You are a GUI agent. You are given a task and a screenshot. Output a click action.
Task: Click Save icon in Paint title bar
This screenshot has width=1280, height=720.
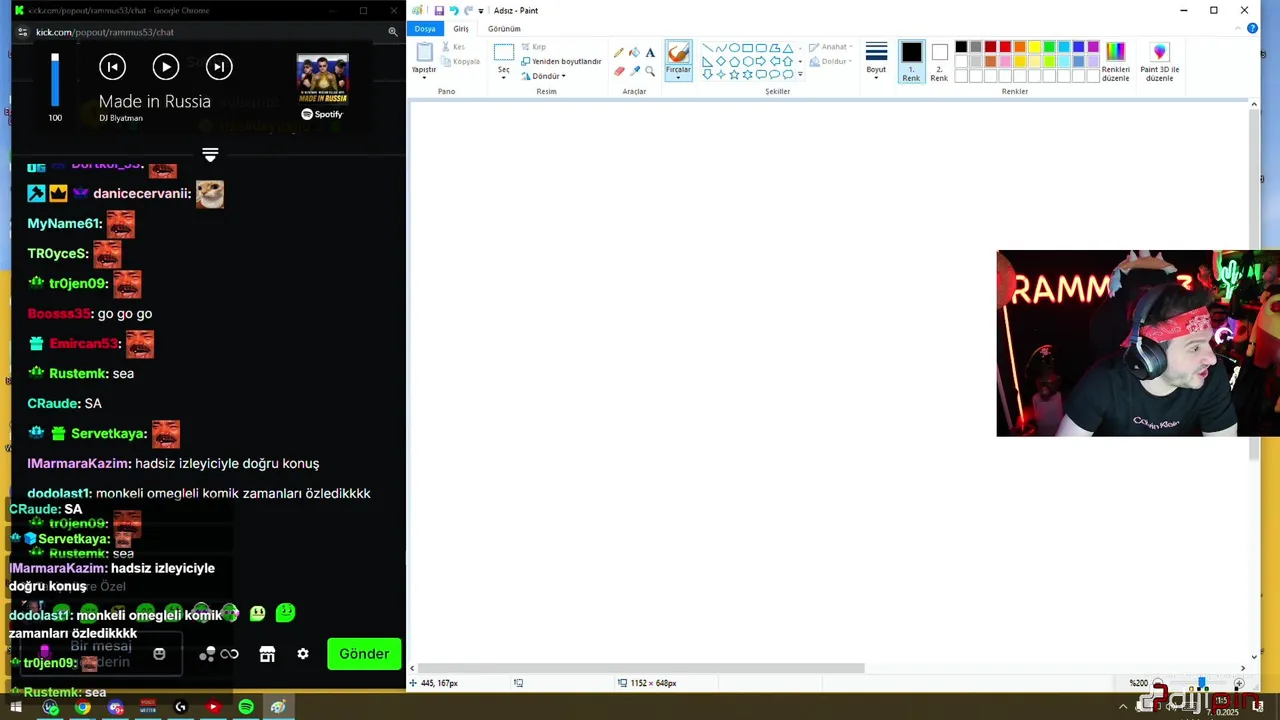click(x=439, y=10)
